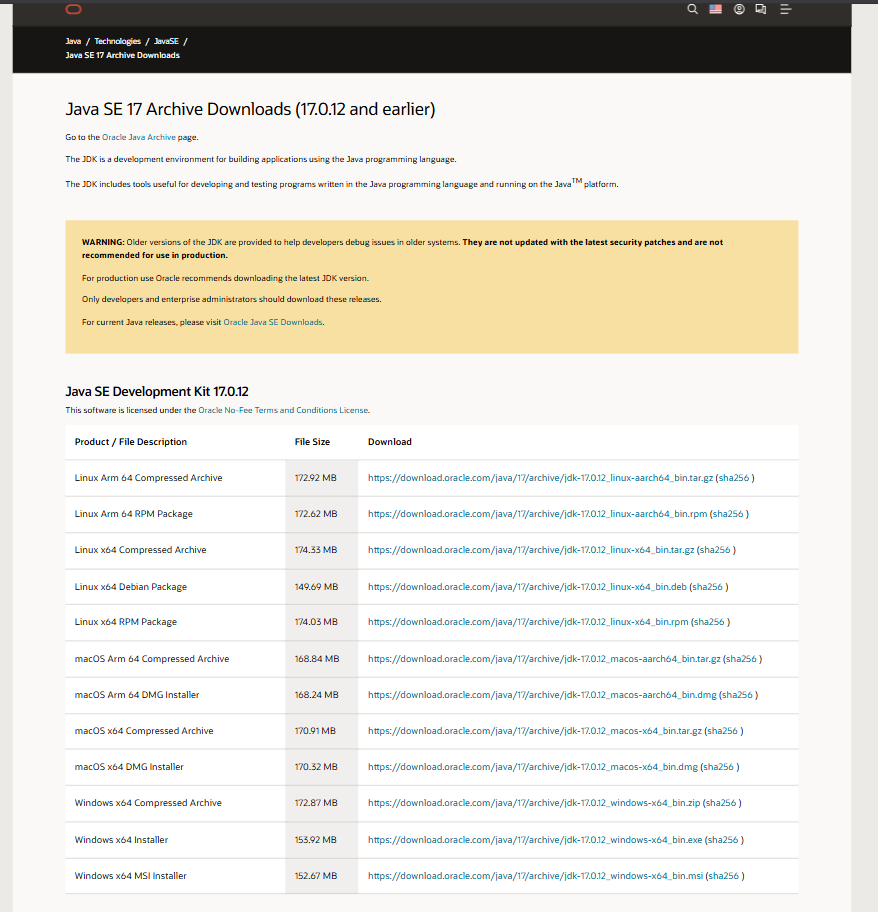Download windows-x64 exe installer link
The width and height of the screenshot is (878, 912).
click(x=535, y=840)
